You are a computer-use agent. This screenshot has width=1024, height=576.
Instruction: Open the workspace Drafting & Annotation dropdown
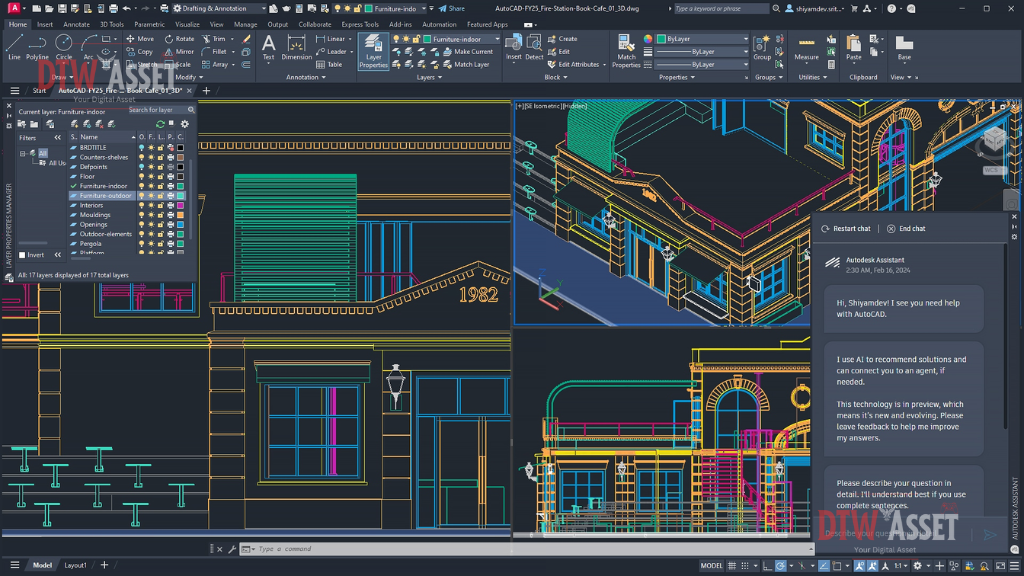point(218,8)
